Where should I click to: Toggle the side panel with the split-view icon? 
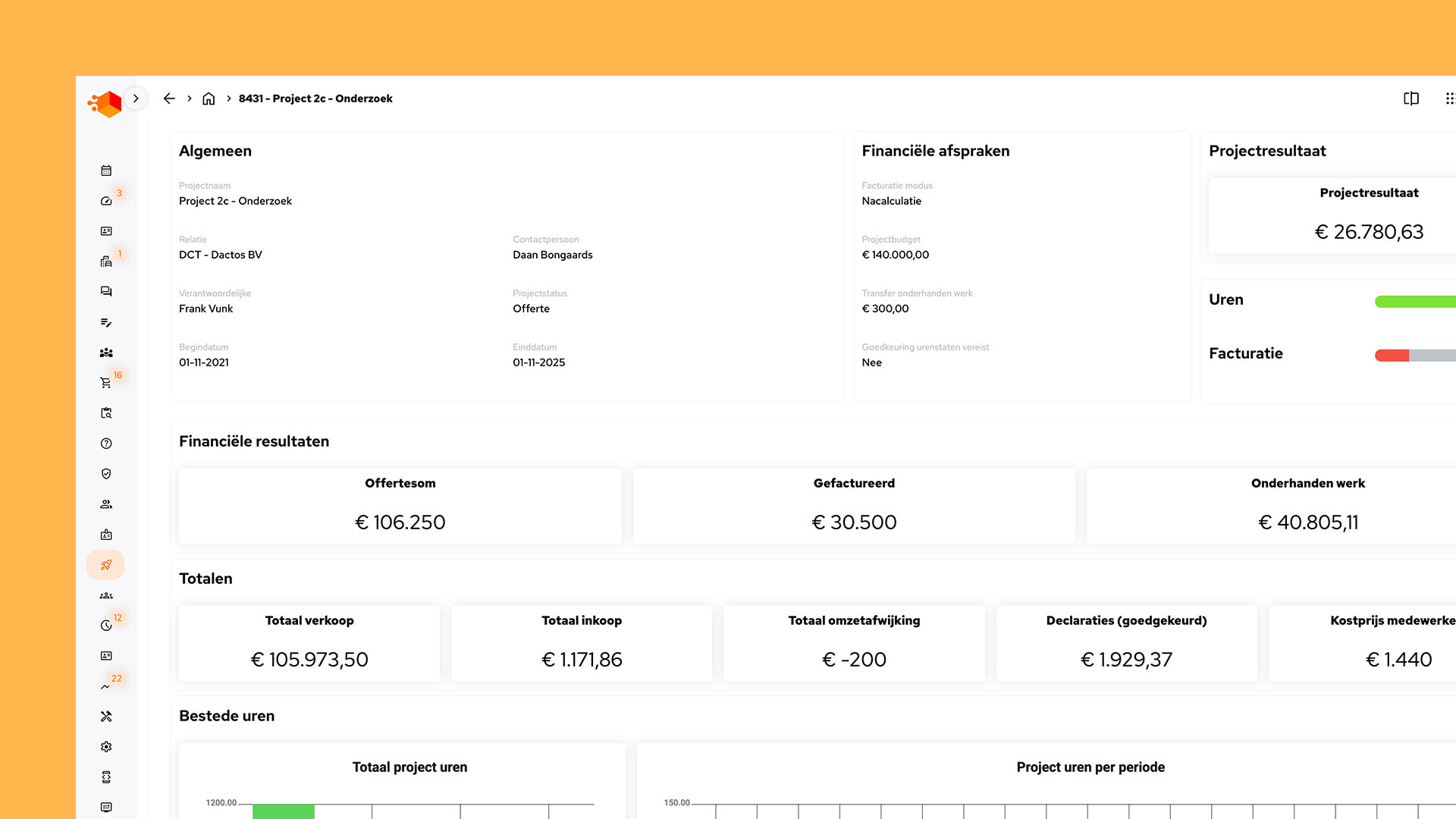[1411, 99]
